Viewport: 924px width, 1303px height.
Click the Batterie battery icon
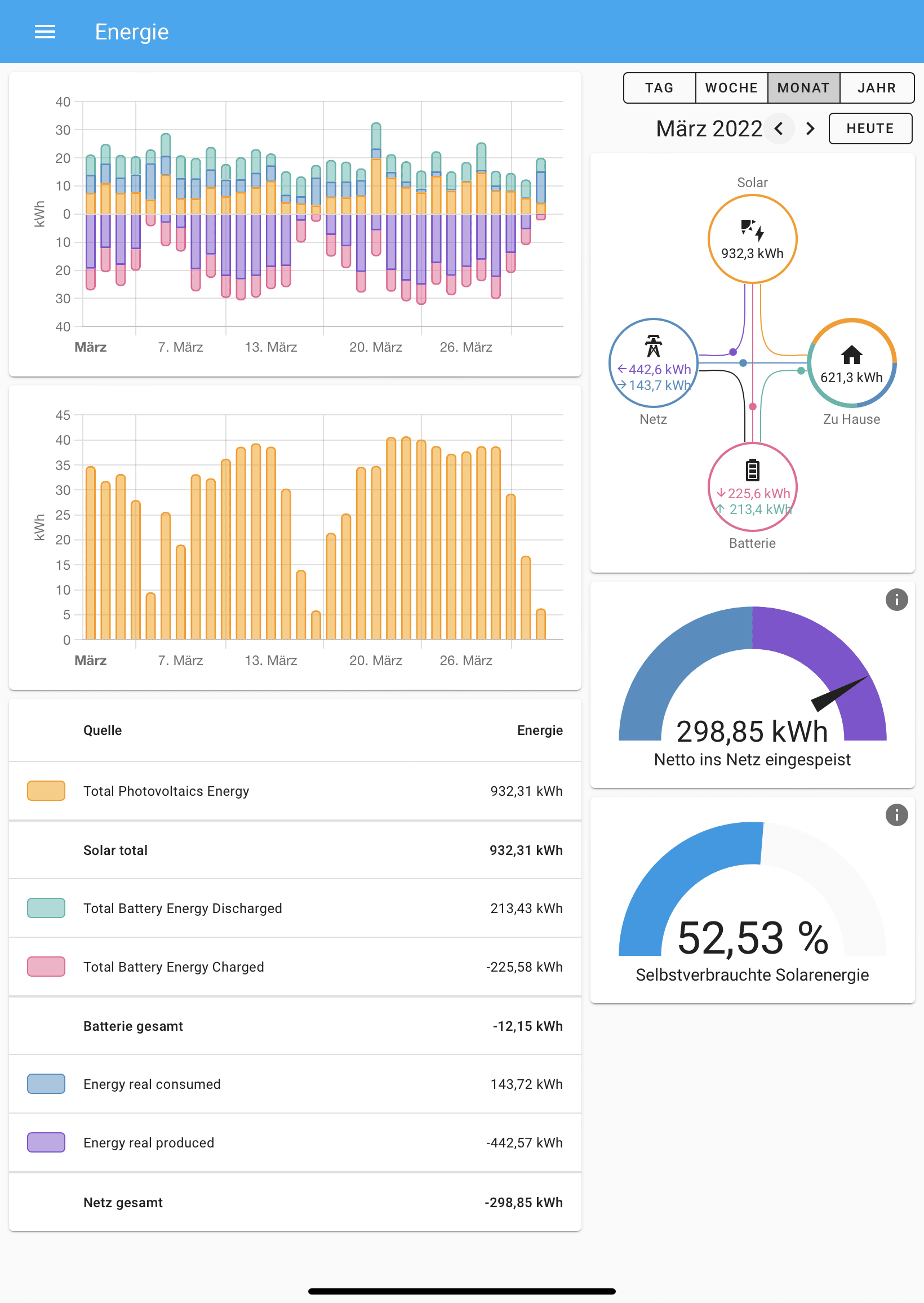(752, 471)
